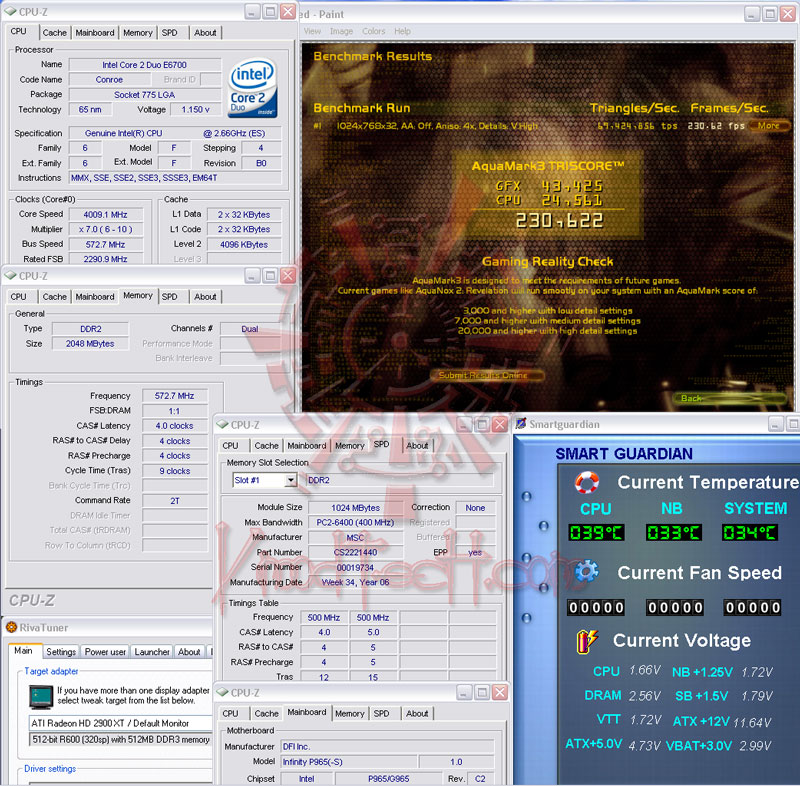
Task: Open the View menu in Paint
Action: pos(312,31)
